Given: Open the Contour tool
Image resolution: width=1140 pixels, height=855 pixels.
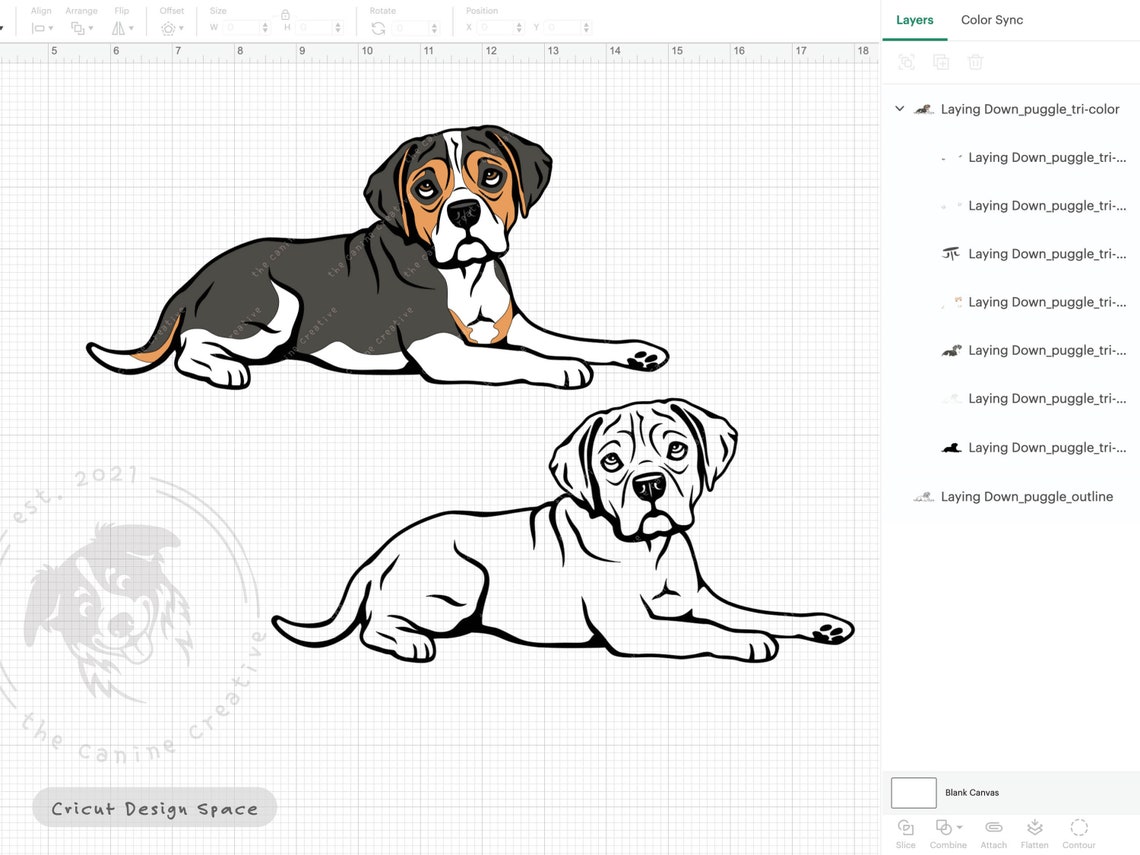Looking at the screenshot, I should (x=1079, y=829).
